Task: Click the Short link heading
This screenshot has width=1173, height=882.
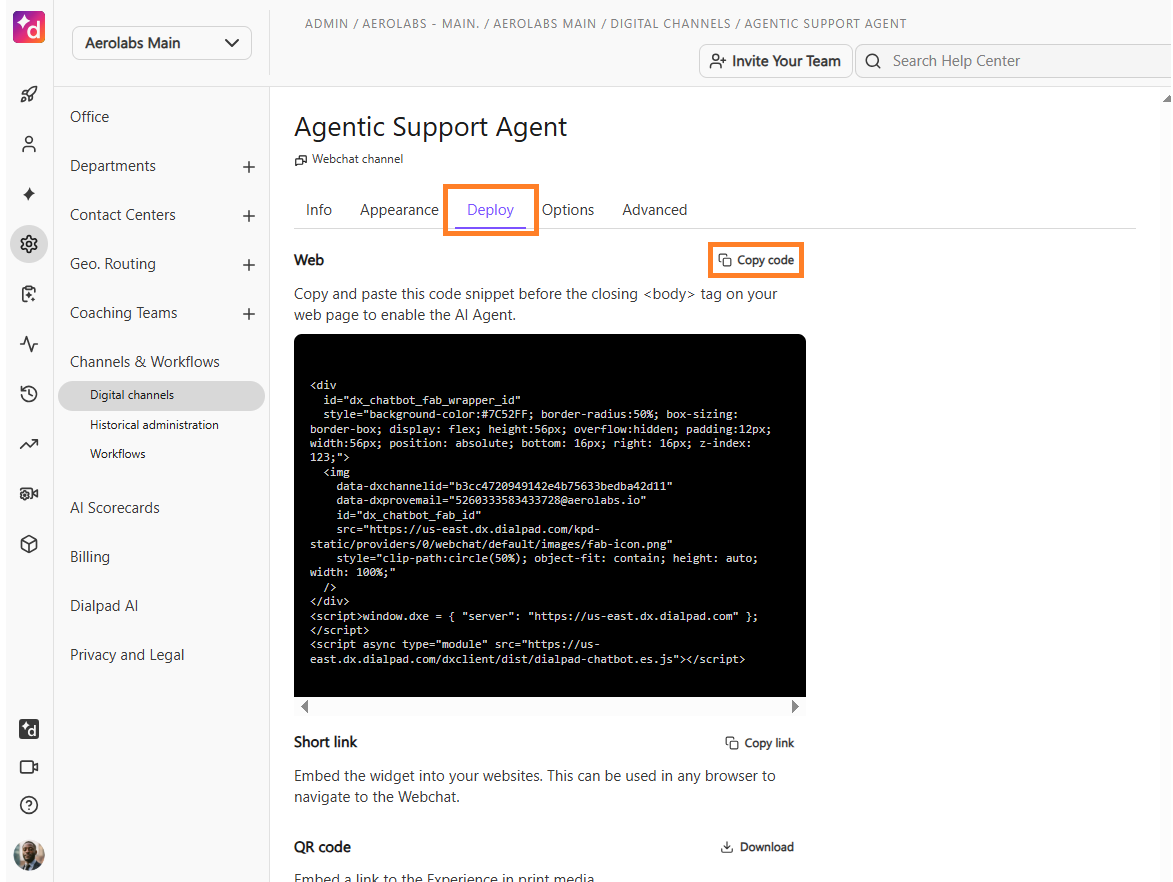Action: 325,742
